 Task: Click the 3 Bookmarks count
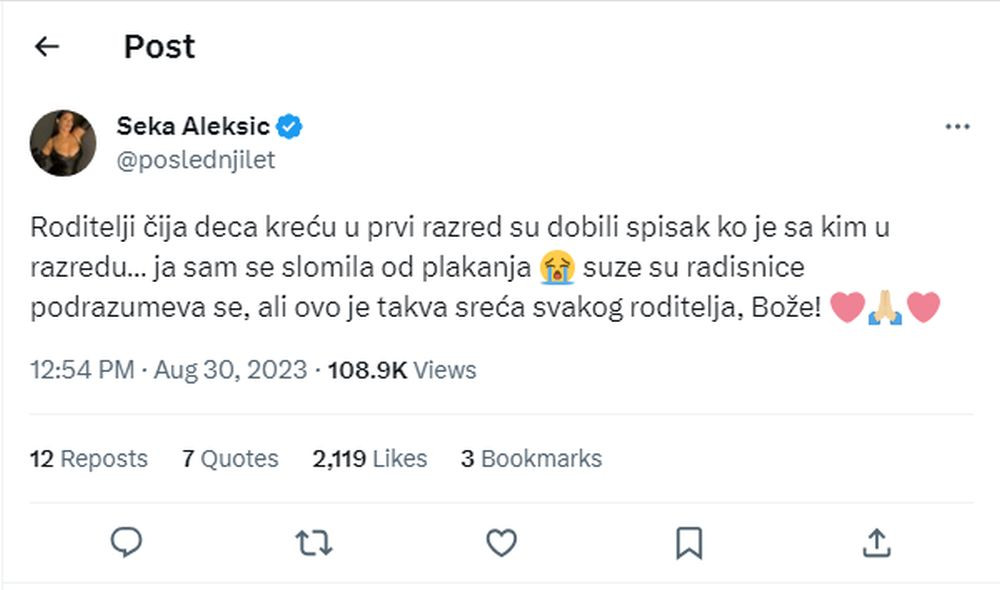point(531,459)
